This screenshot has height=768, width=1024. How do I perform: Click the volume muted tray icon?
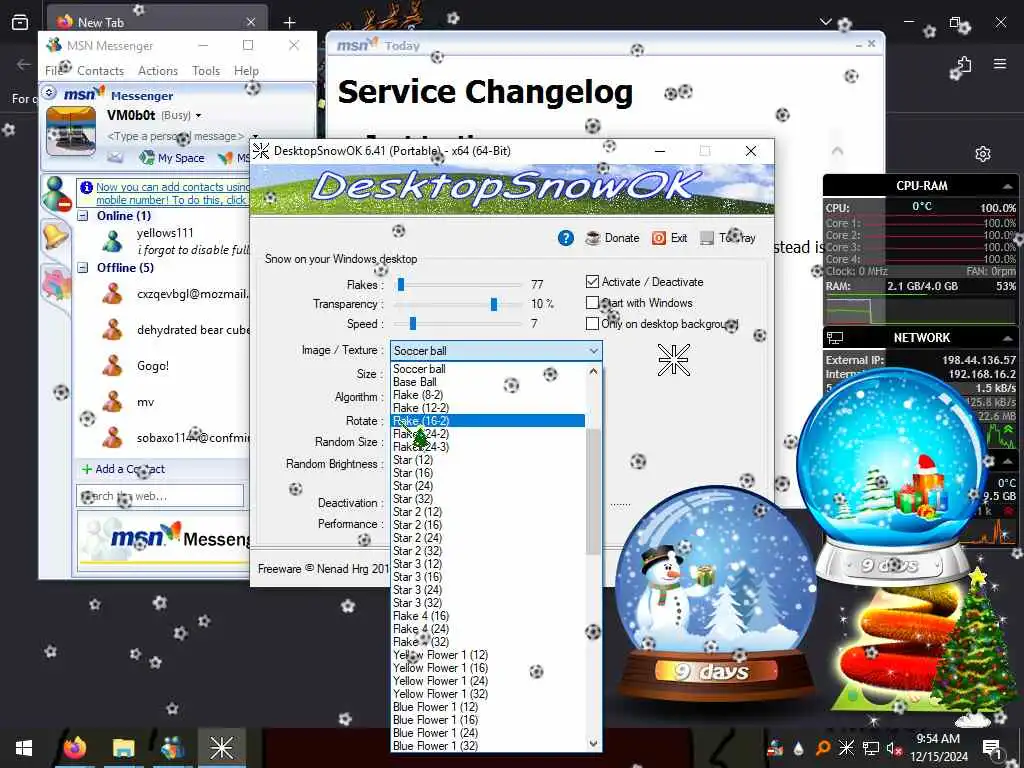[893, 748]
